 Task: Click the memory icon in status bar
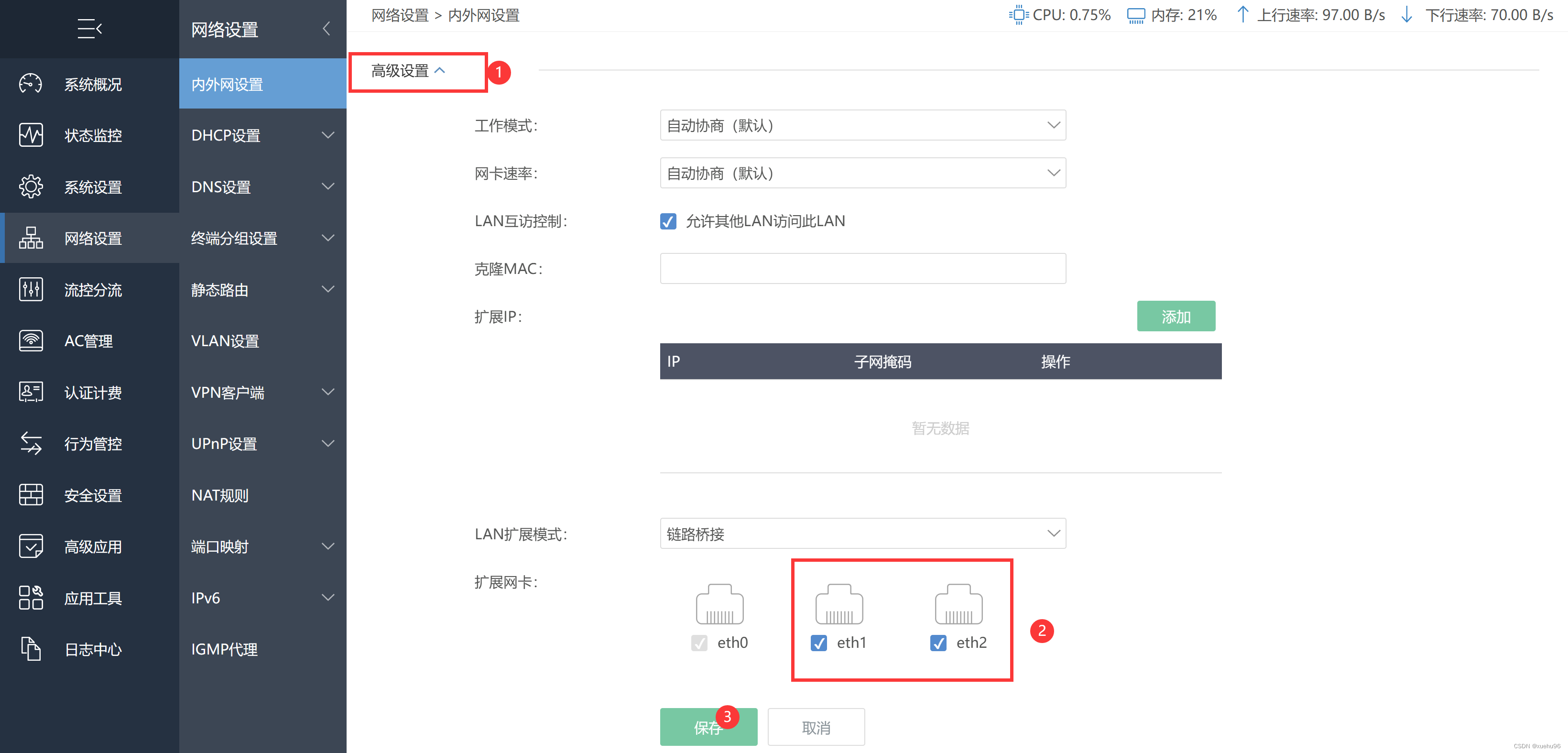pos(1136,15)
